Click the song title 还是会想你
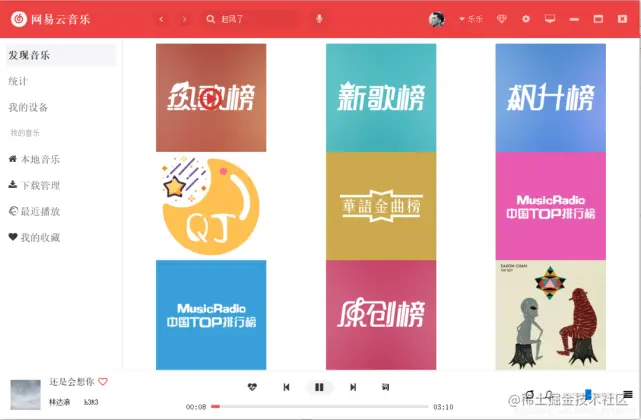The image size is (641, 420). coord(72,382)
